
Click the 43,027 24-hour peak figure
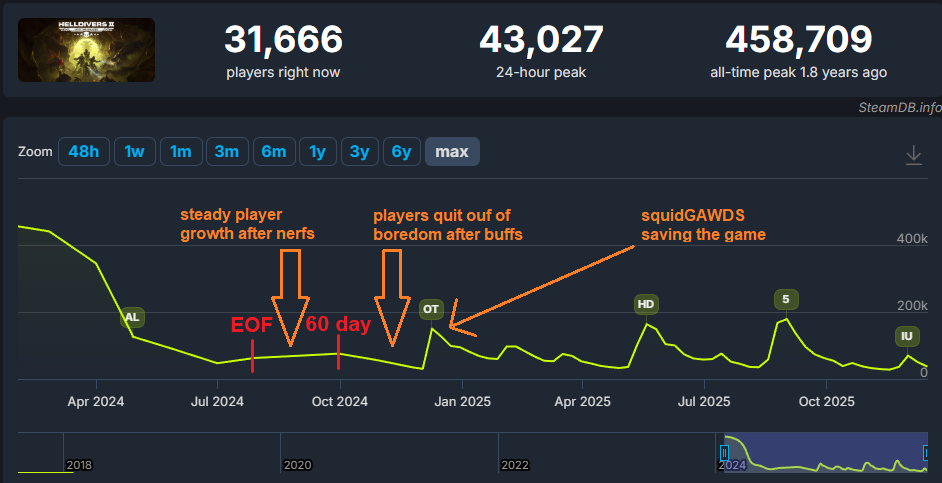[x=541, y=40]
